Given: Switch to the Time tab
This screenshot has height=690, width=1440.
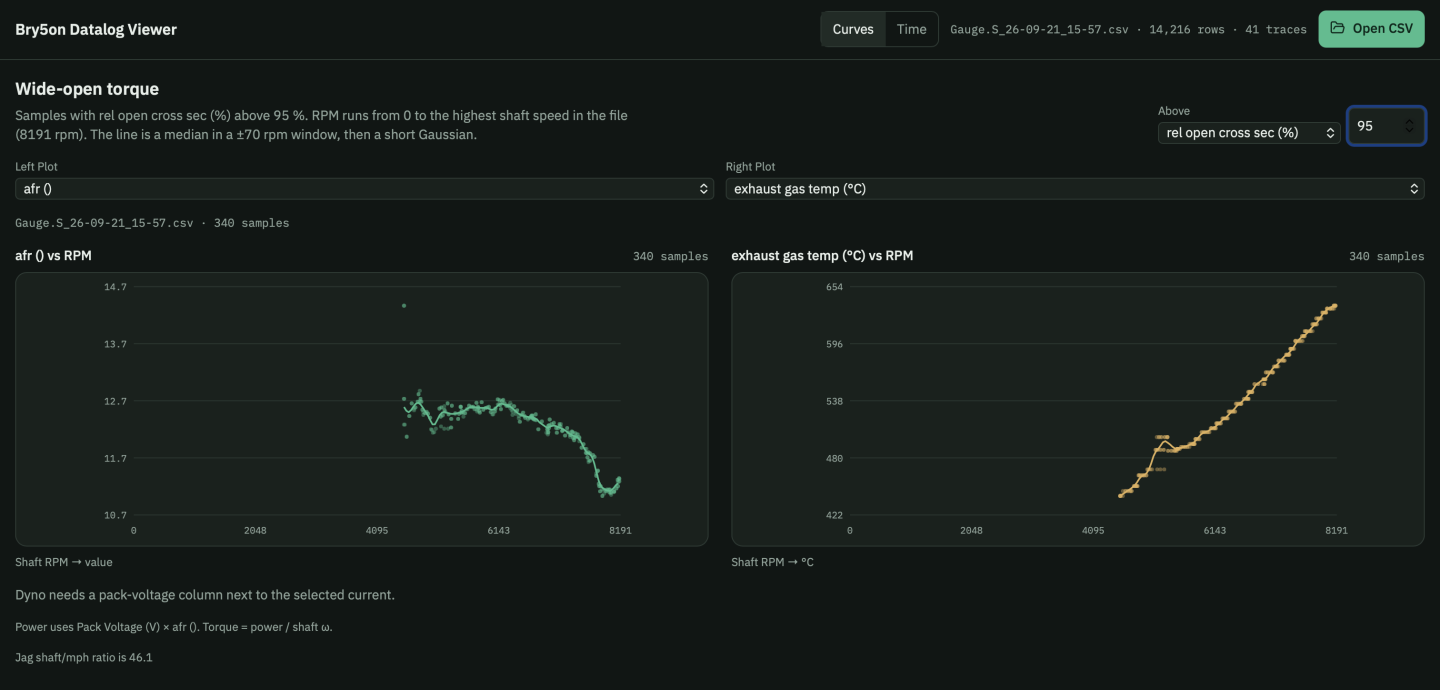Looking at the screenshot, I should coord(911,29).
